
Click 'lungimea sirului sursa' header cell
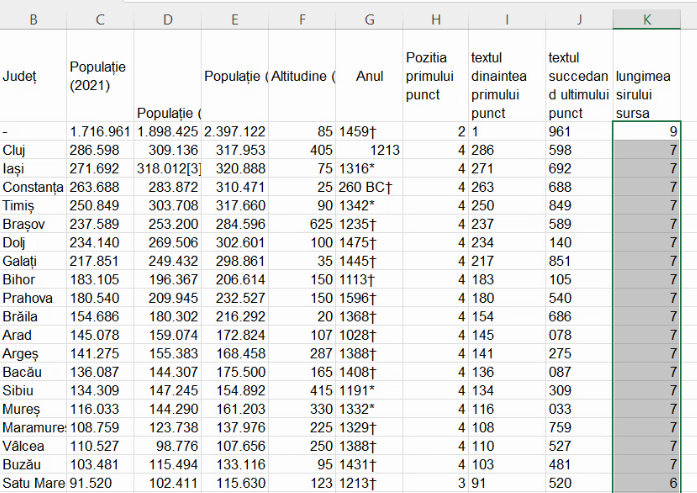647,77
